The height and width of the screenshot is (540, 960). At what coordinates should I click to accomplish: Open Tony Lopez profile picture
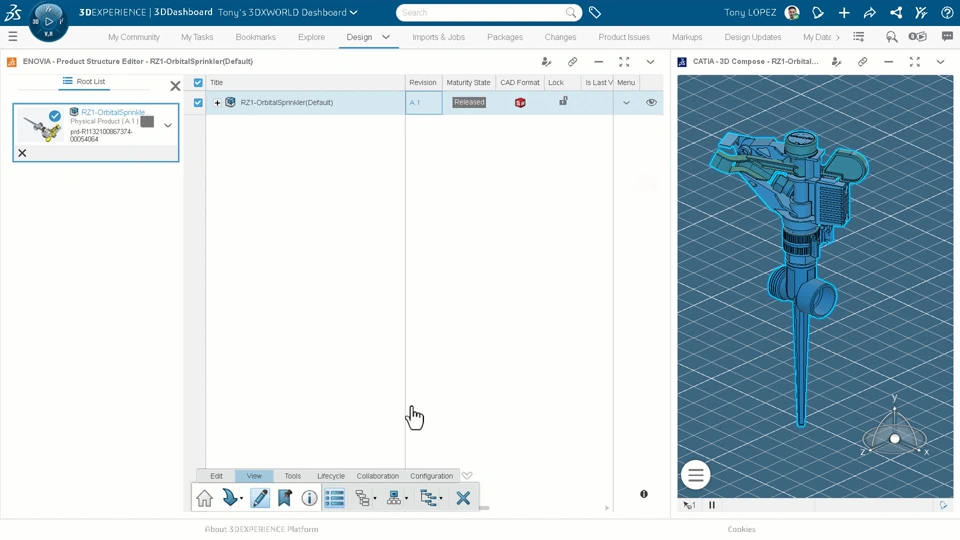pyautogui.click(x=792, y=12)
